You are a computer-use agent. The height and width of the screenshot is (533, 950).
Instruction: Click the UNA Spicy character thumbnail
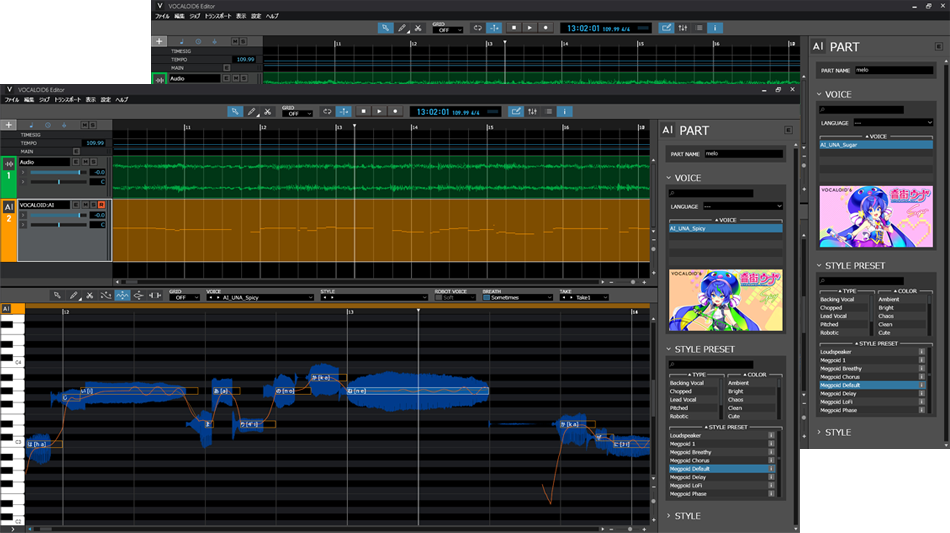coord(725,300)
